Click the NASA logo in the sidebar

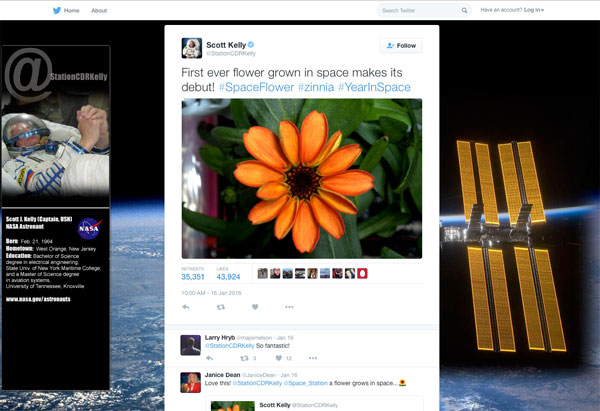[x=90, y=228]
